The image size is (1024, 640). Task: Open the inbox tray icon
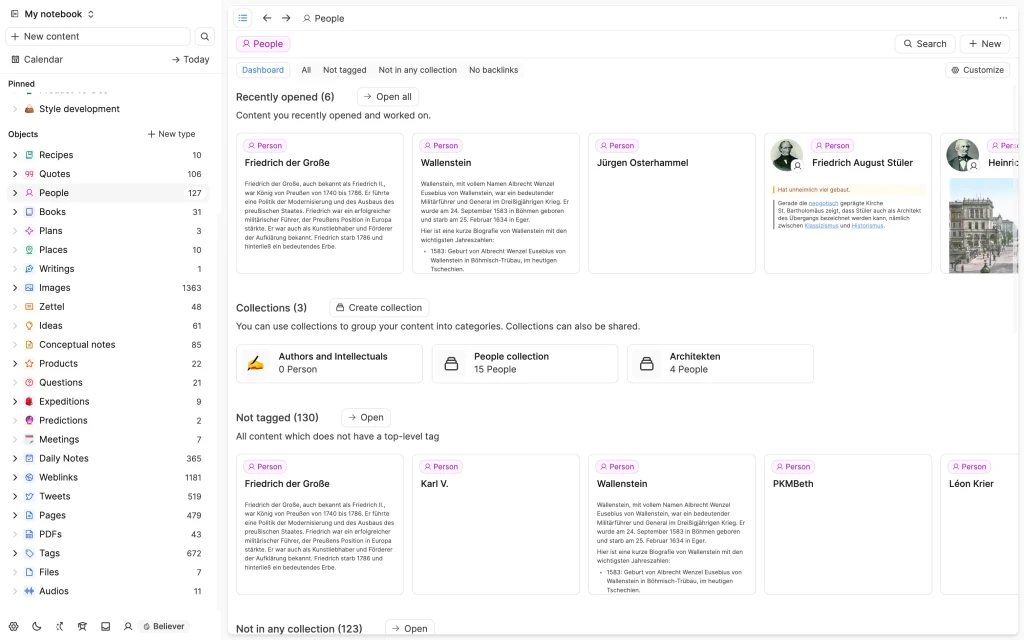click(x=105, y=626)
